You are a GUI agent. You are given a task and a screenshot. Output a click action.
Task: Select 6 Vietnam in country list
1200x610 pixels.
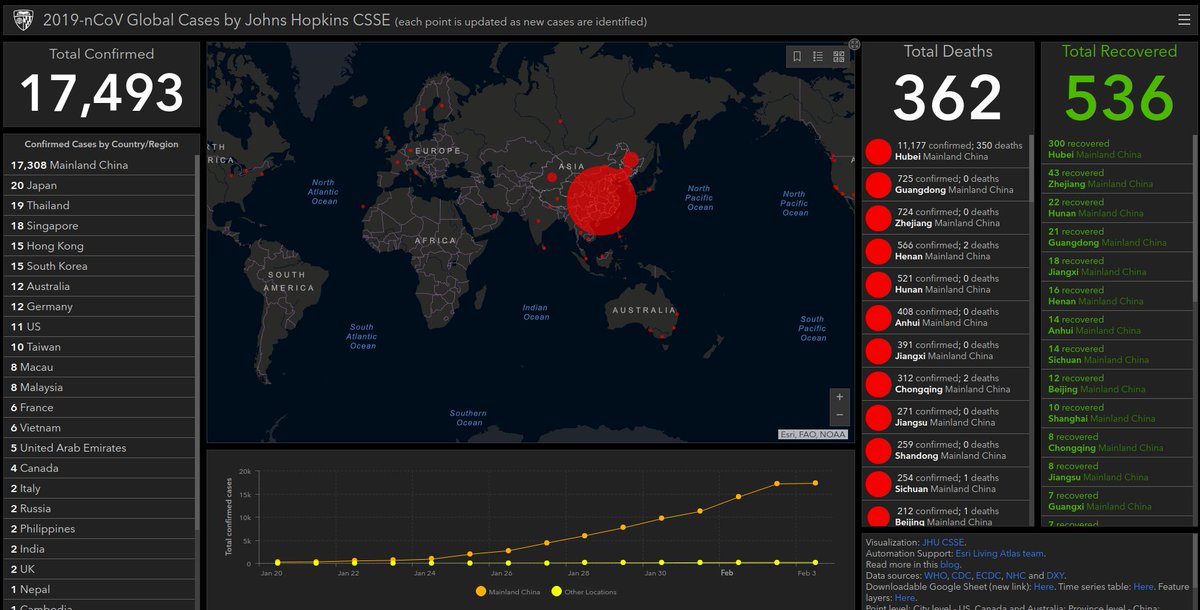click(100, 428)
